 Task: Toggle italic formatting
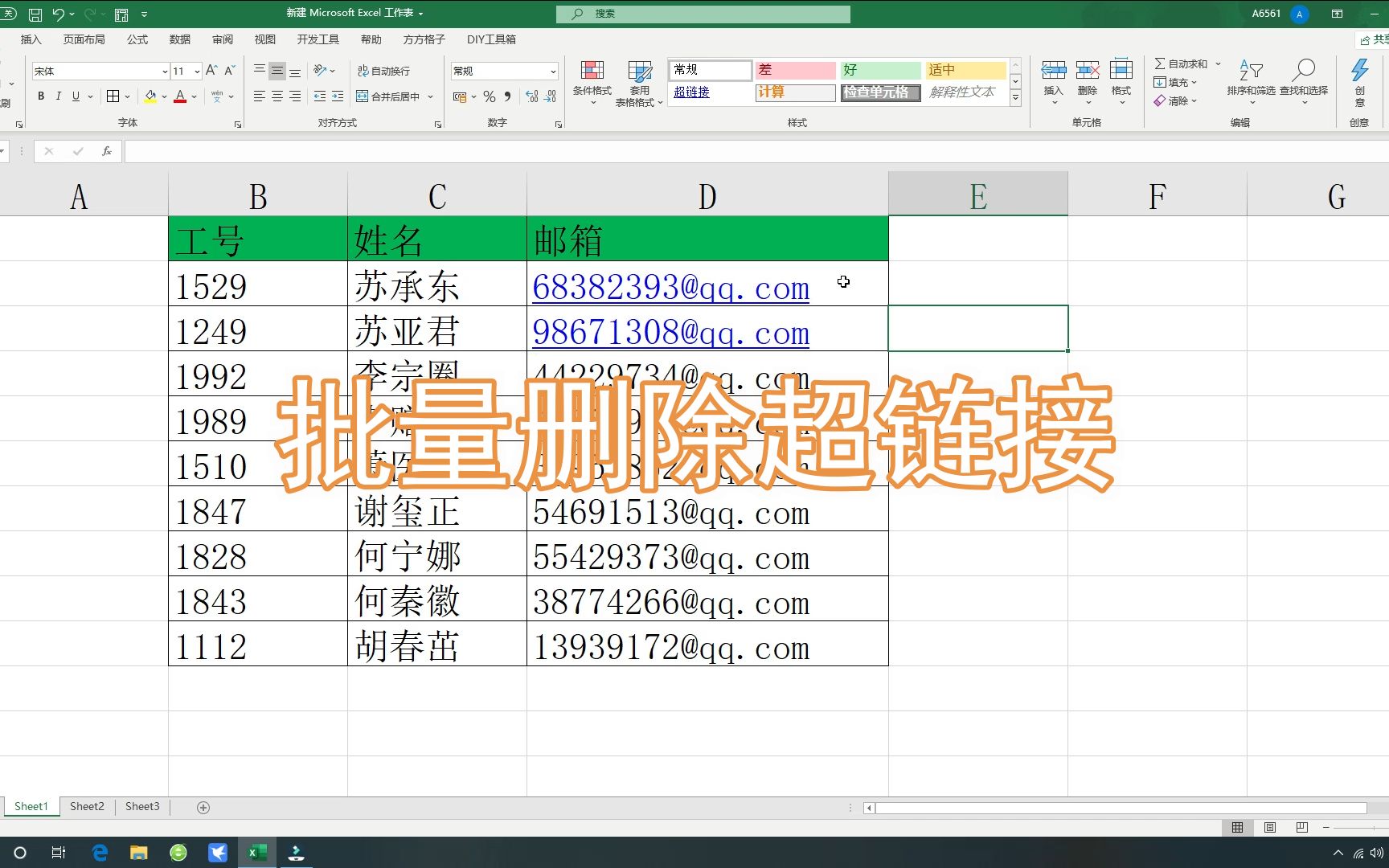(58, 96)
